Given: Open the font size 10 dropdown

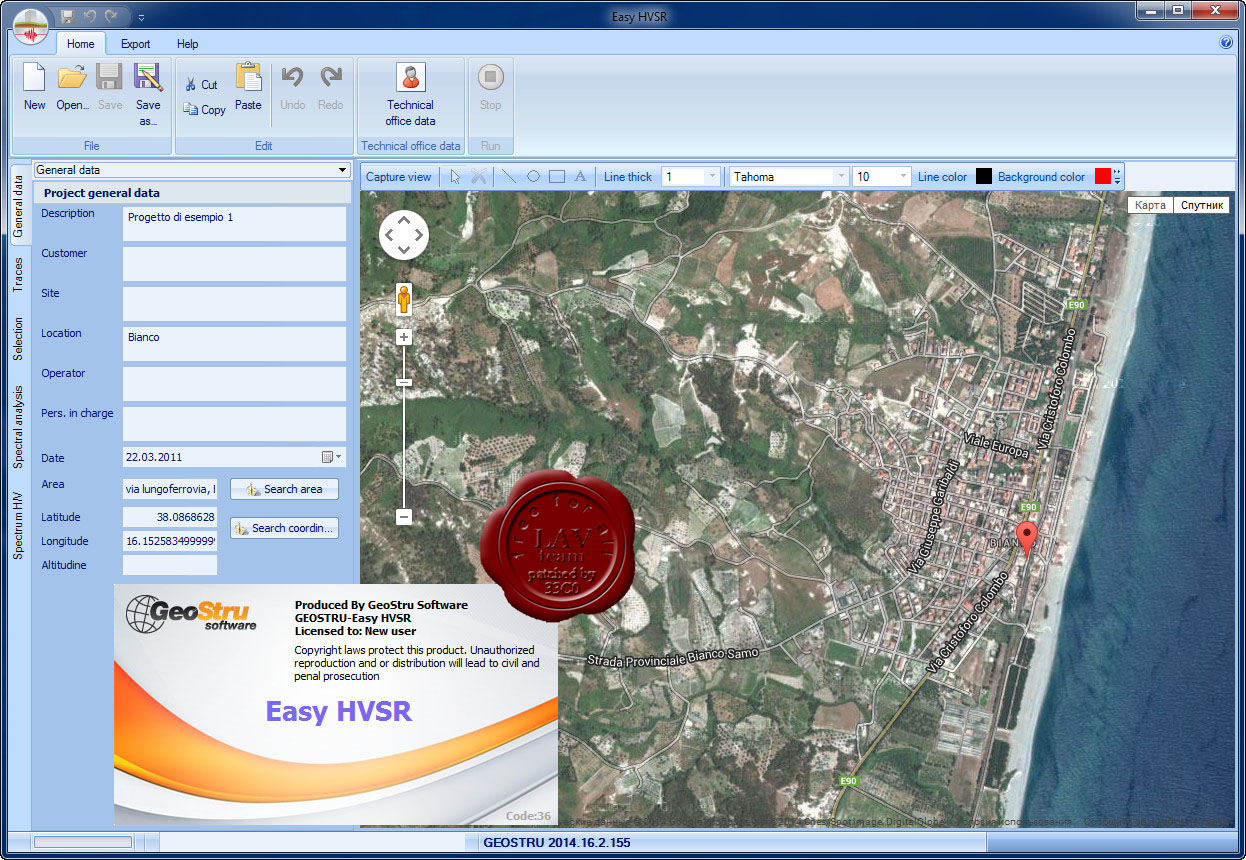Looking at the screenshot, I should coord(904,176).
